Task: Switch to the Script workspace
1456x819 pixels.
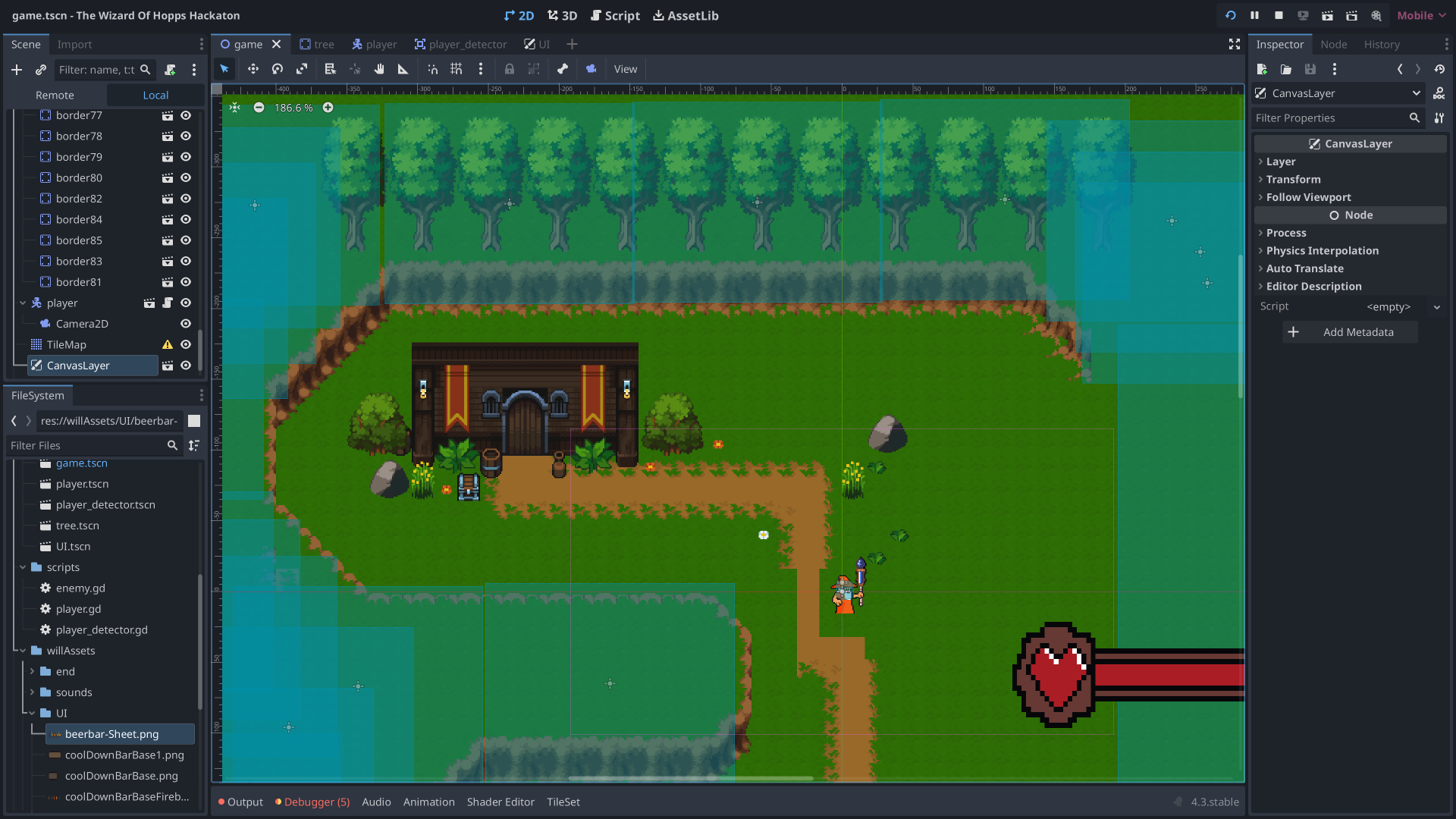Action: coord(615,15)
